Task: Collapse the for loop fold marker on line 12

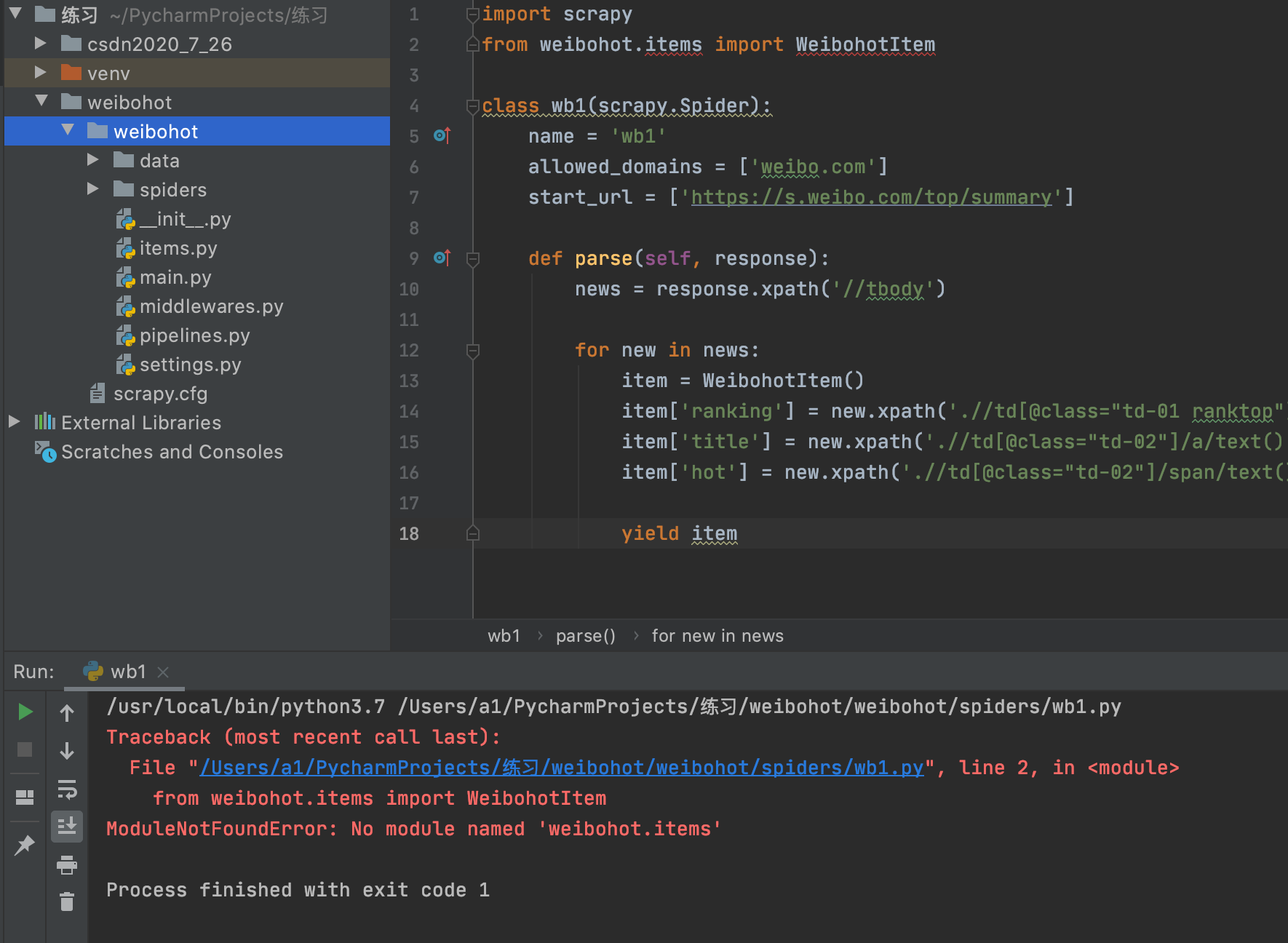Action: click(472, 351)
